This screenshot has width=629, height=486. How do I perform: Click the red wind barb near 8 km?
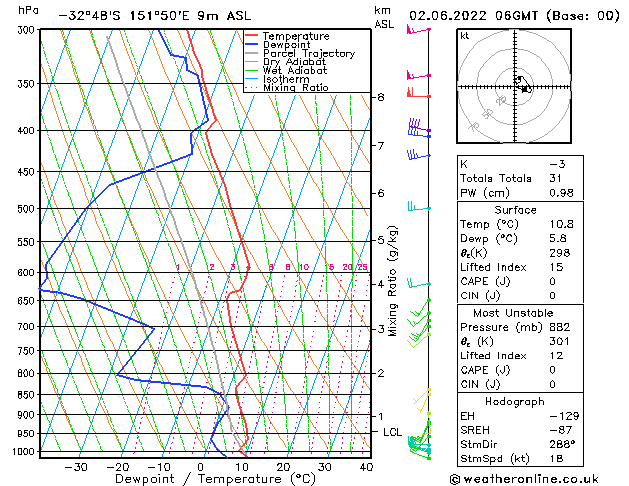pos(418,93)
